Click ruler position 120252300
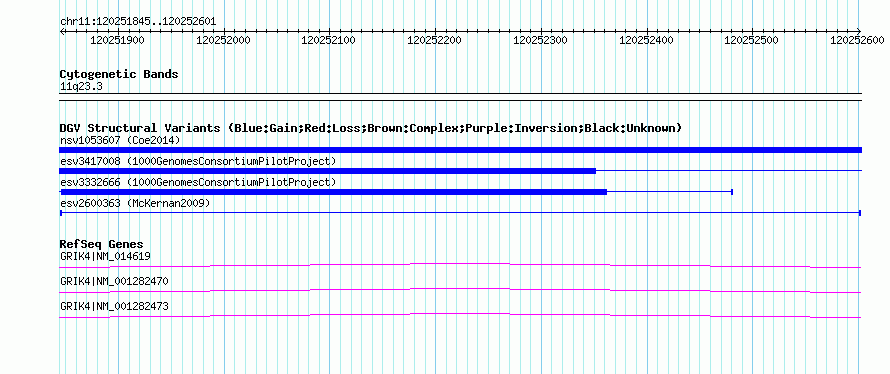This screenshot has height=374, width=890. (540, 40)
